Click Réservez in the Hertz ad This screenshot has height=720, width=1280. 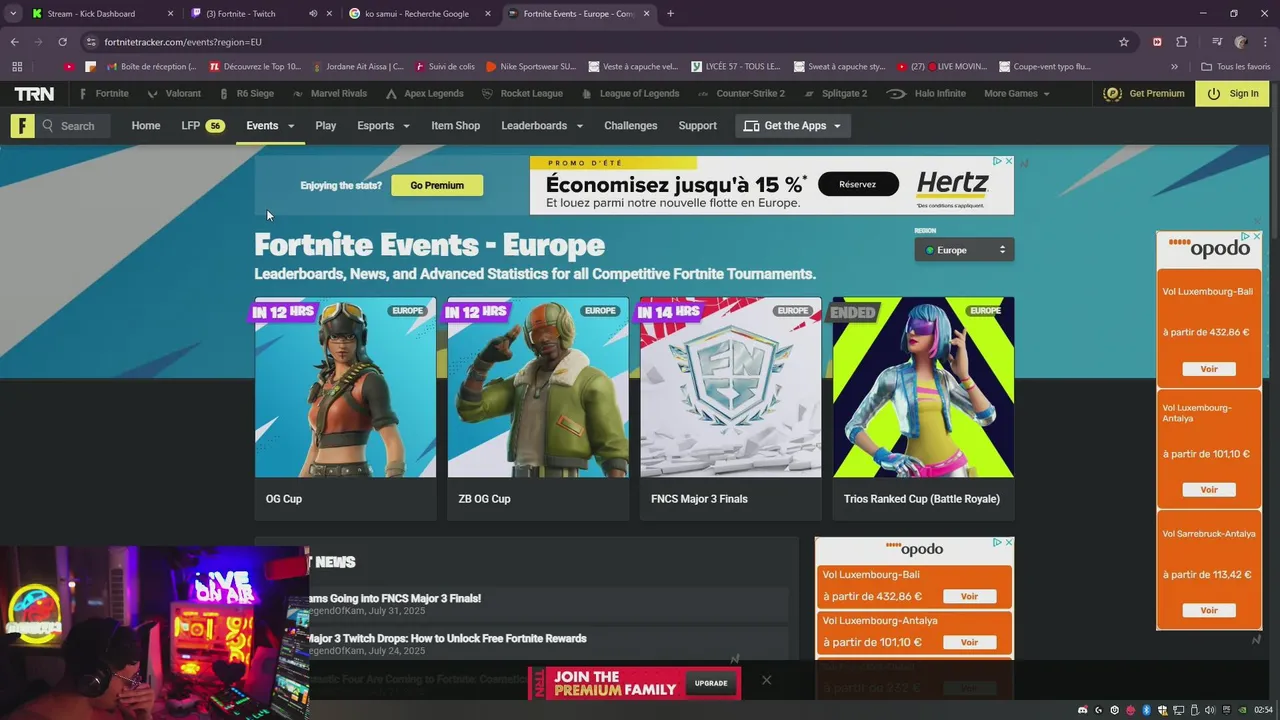tap(857, 184)
